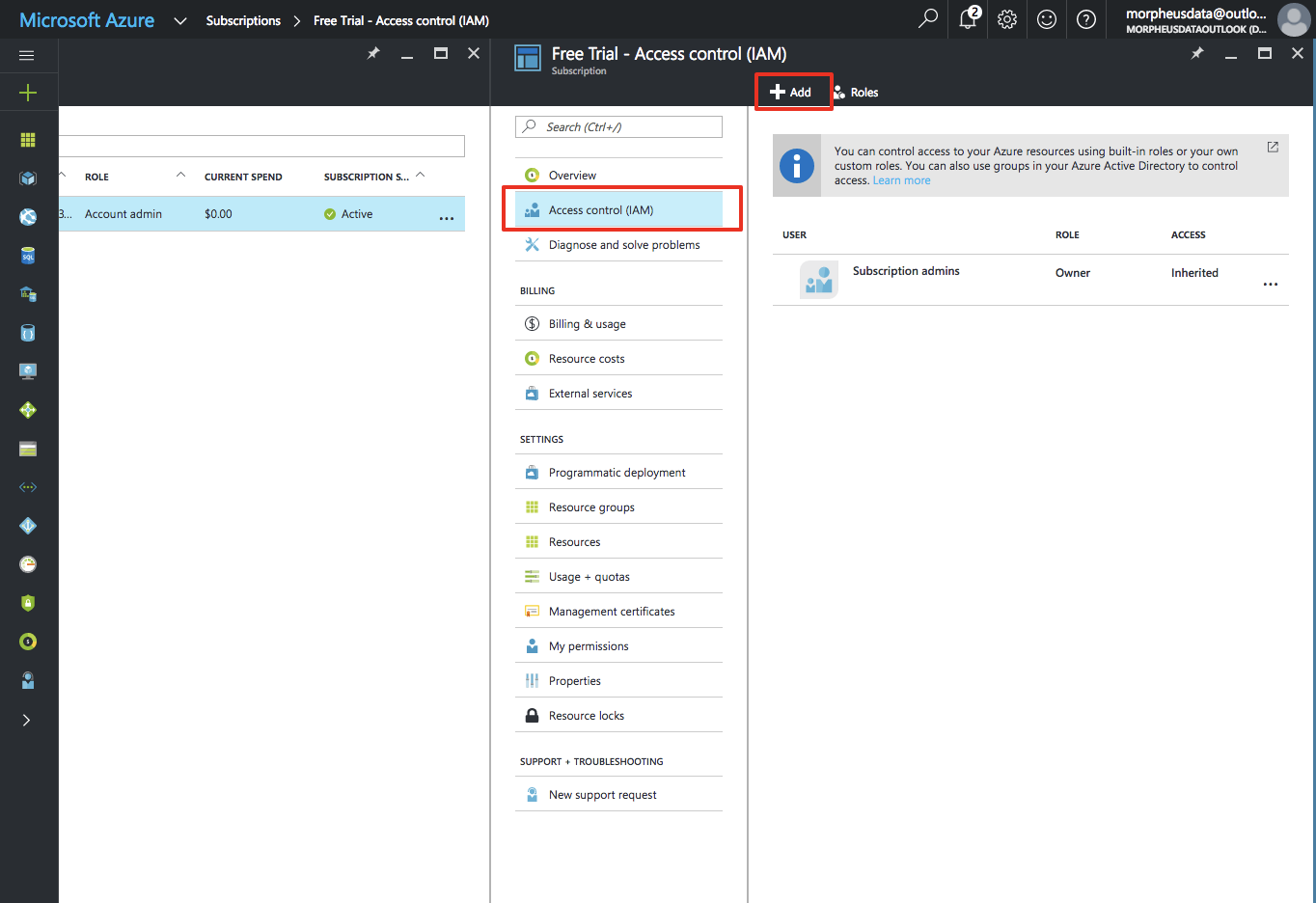Screen dimensions: 1316x903
Task: Open Management certificates
Action: 618,612
